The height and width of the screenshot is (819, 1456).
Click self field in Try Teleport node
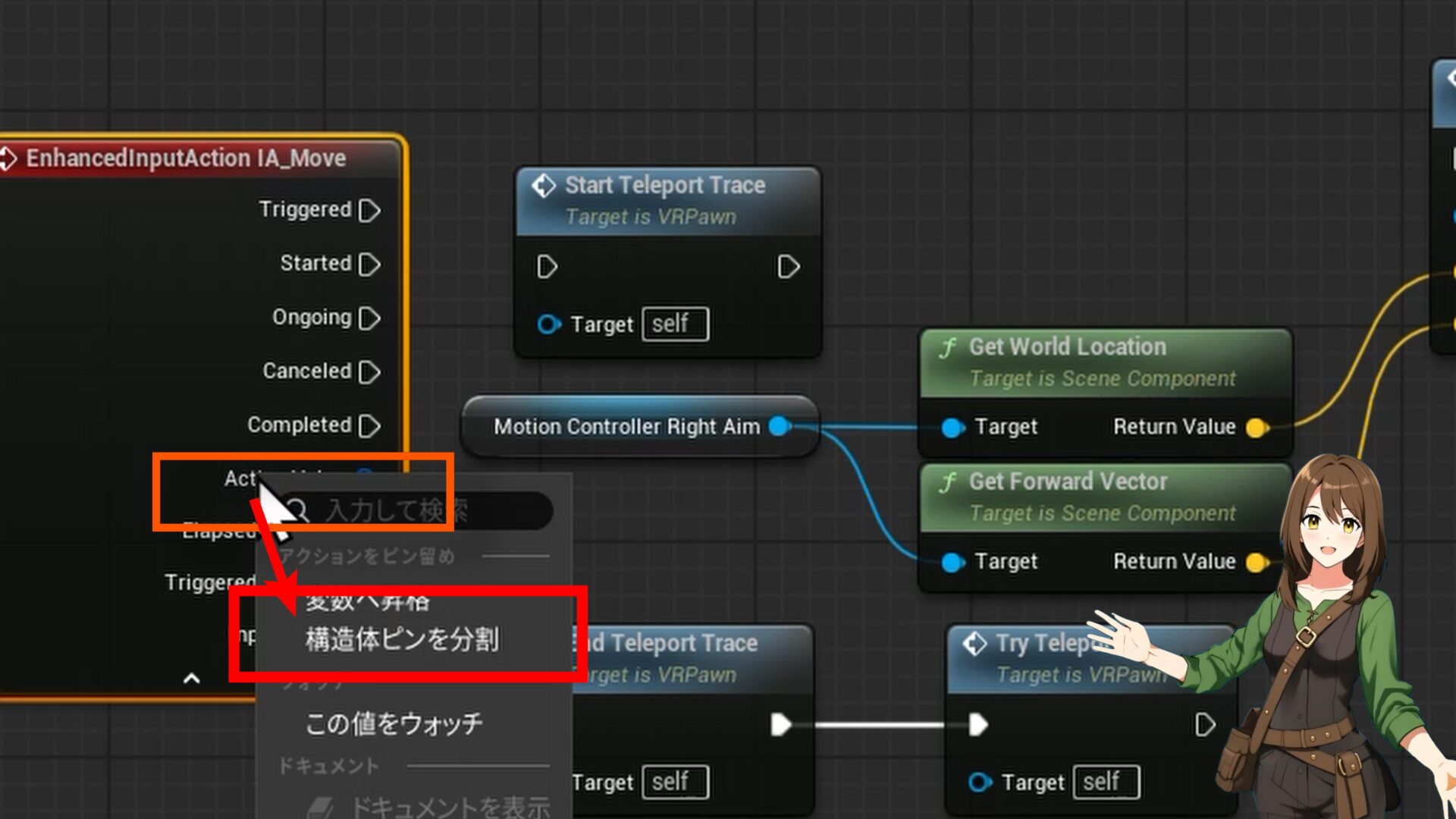(x=1106, y=782)
